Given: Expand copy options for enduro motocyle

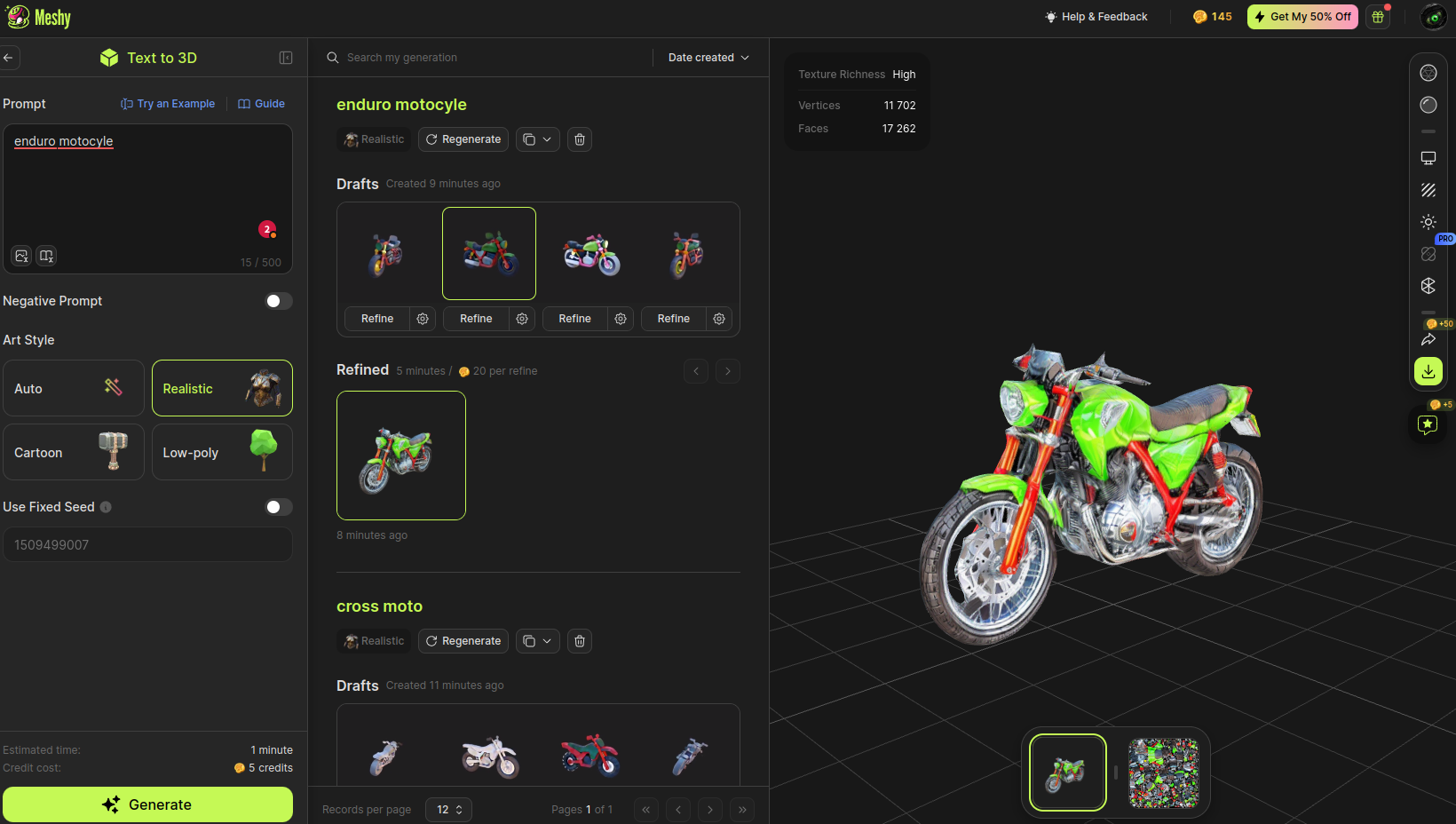Looking at the screenshot, I should tap(538, 139).
